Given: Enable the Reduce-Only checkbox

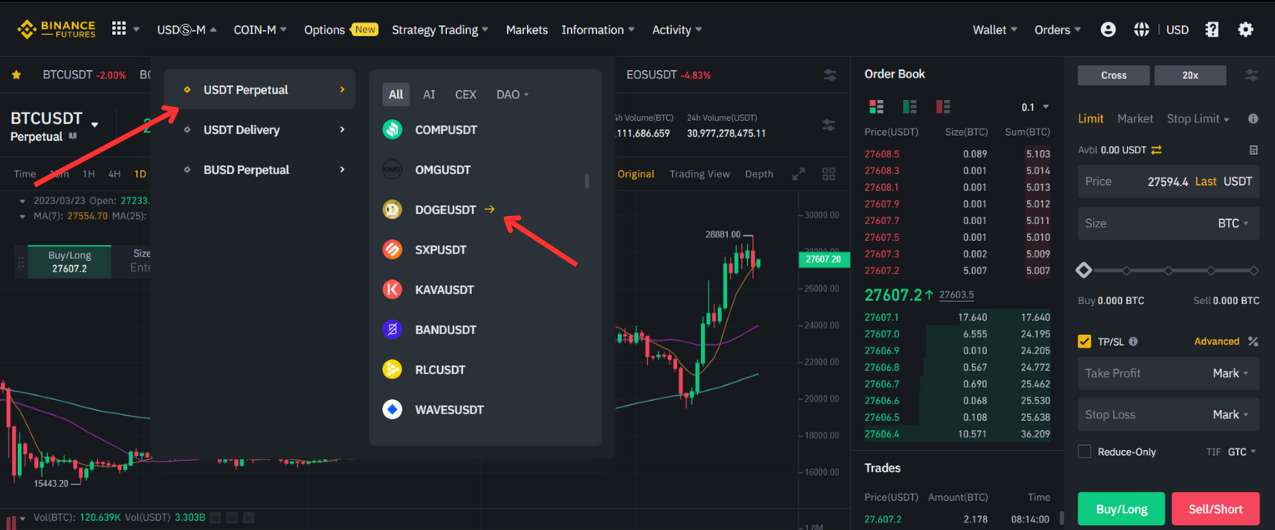Looking at the screenshot, I should [x=1084, y=452].
